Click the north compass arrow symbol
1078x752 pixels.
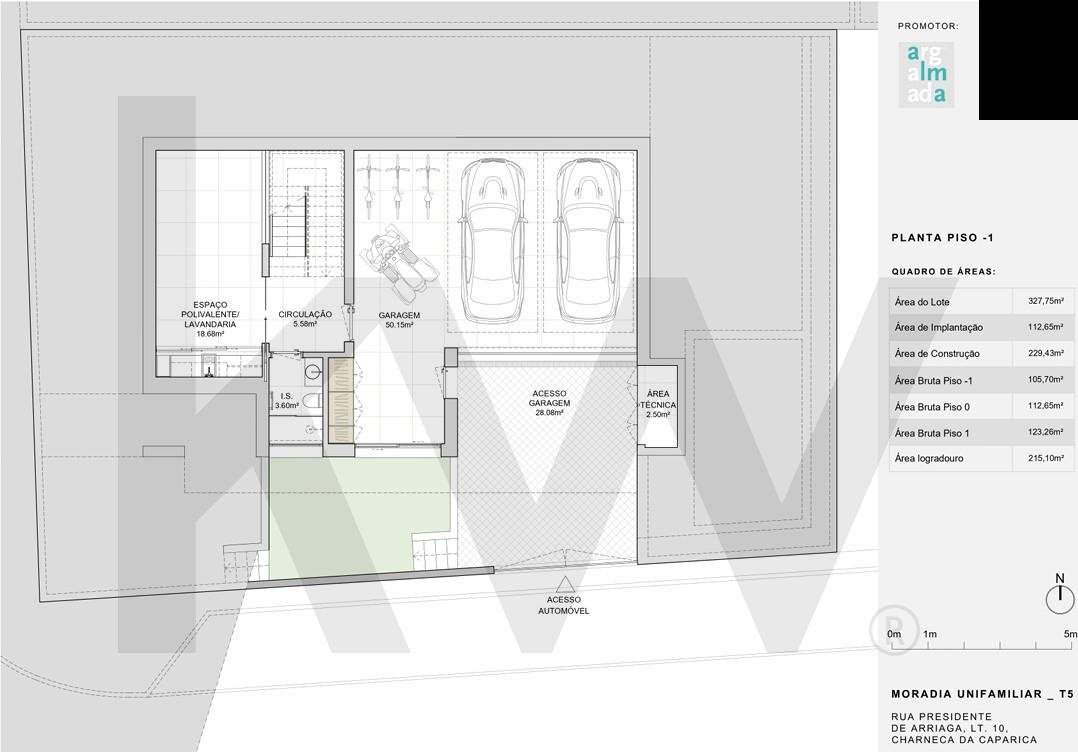click(1059, 596)
